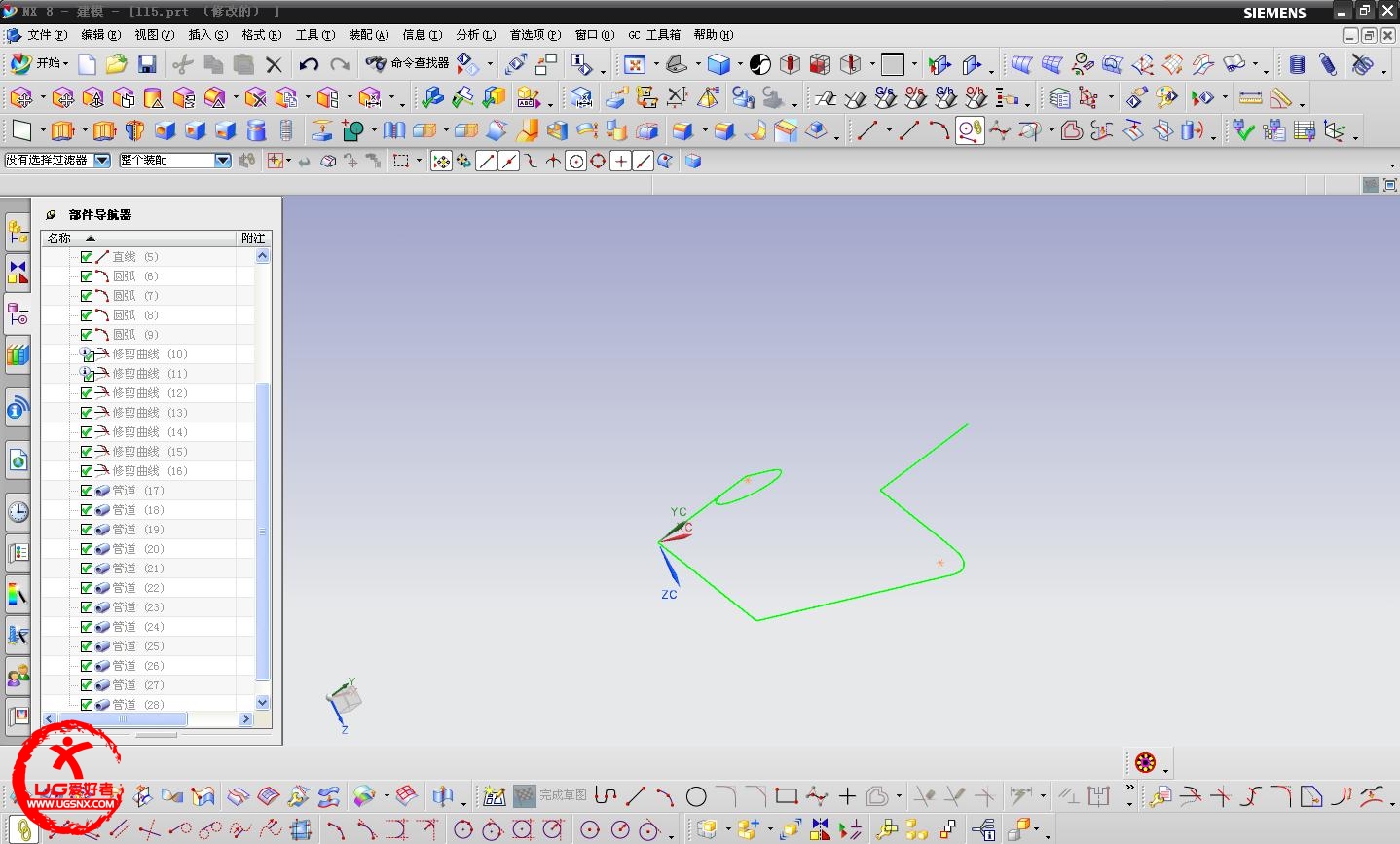Click the Delete X icon
The image size is (1400, 844).
tap(274, 65)
